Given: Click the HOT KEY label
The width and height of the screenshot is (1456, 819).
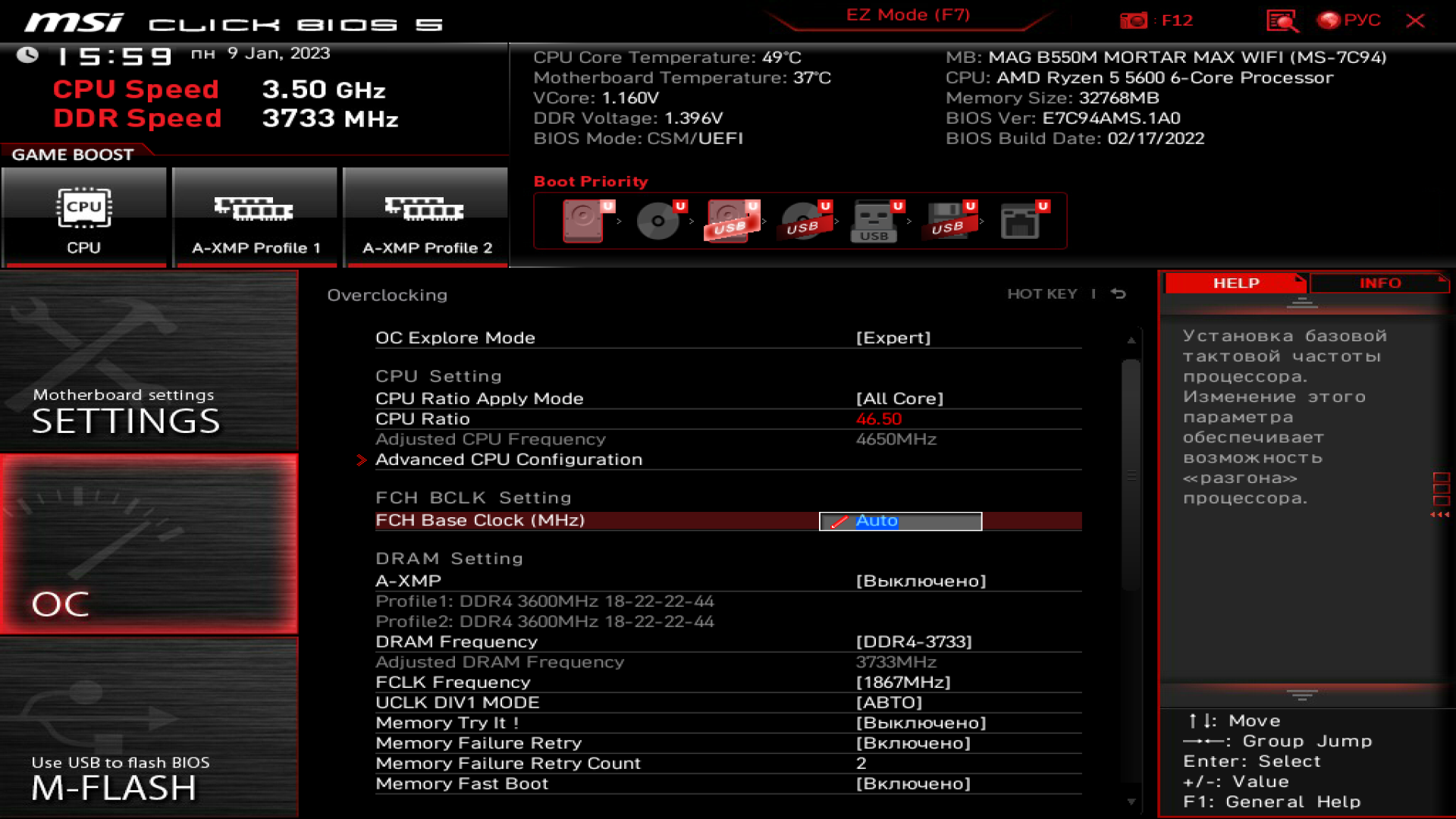Looking at the screenshot, I should tap(1042, 294).
